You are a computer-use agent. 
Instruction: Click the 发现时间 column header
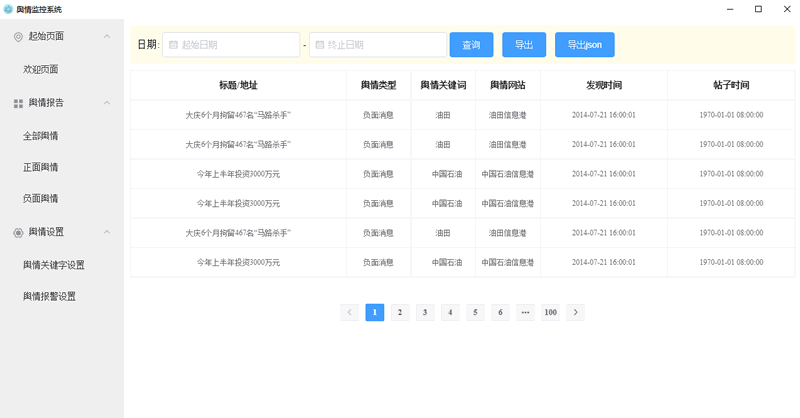pyautogui.click(x=604, y=85)
